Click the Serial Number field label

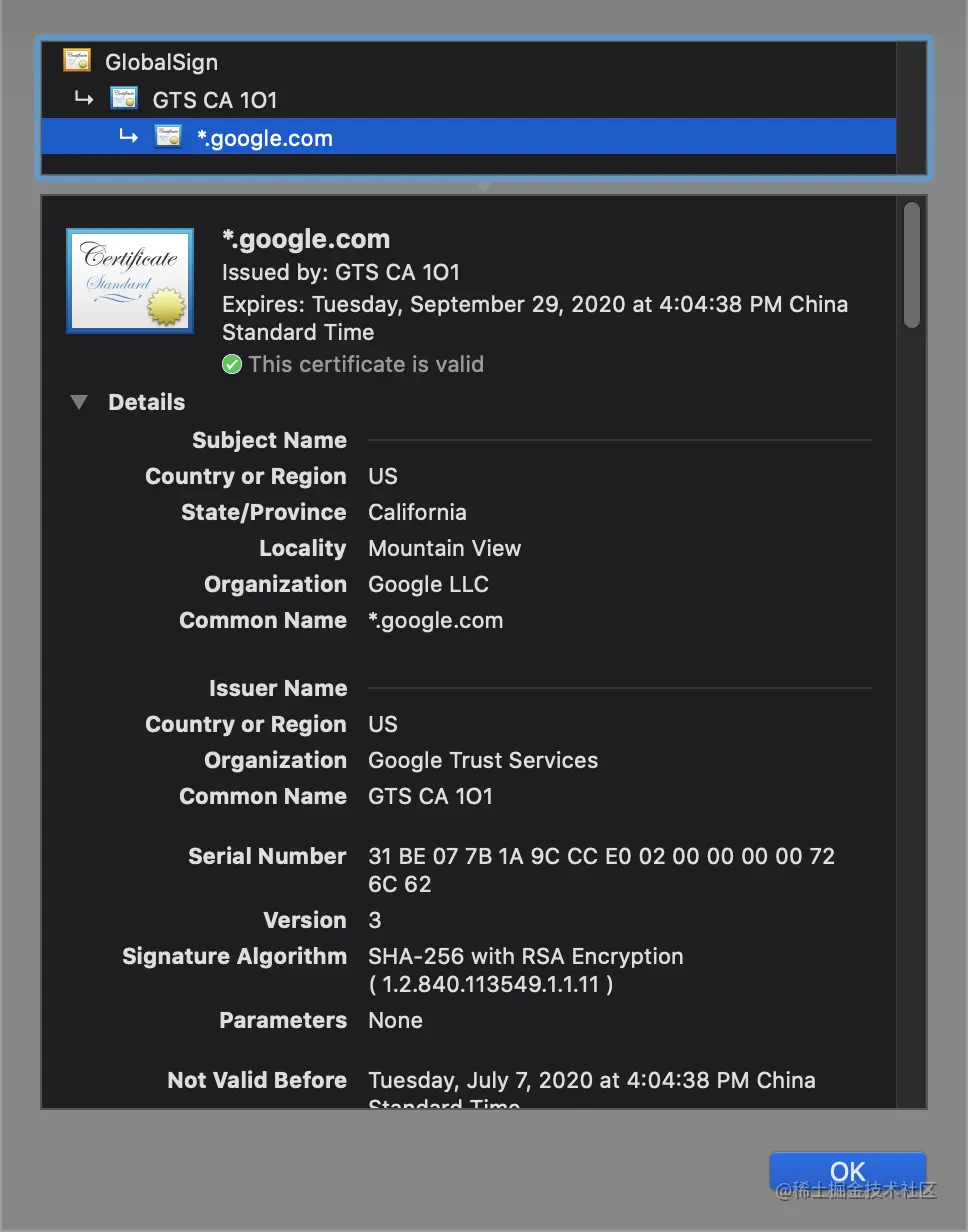pyautogui.click(x=268, y=856)
